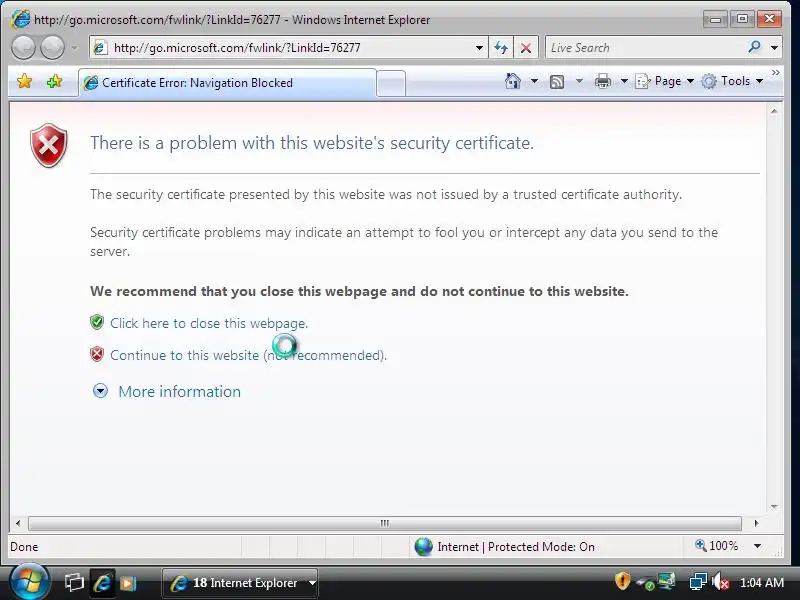Click the Back navigation button
800x600 pixels.
point(23,48)
